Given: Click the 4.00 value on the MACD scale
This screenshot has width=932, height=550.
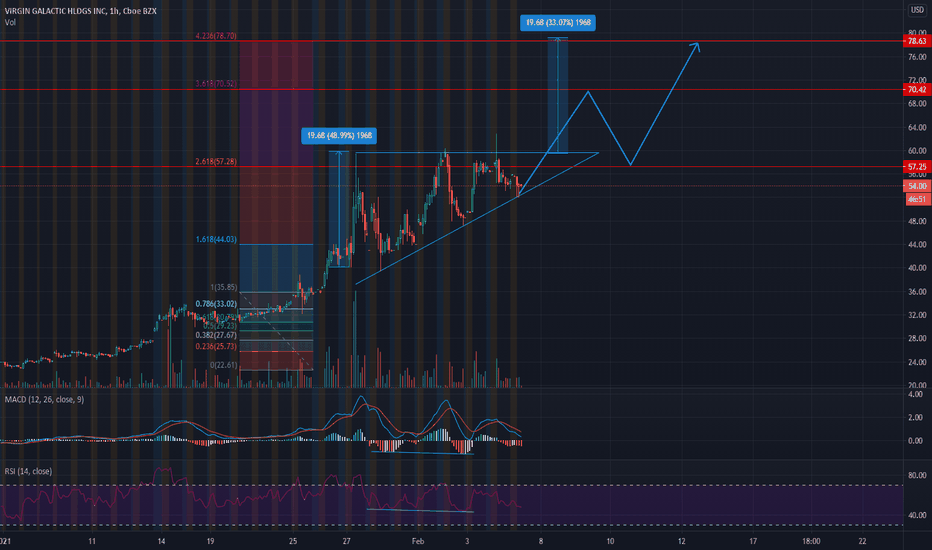Looking at the screenshot, I should click(x=916, y=394).
